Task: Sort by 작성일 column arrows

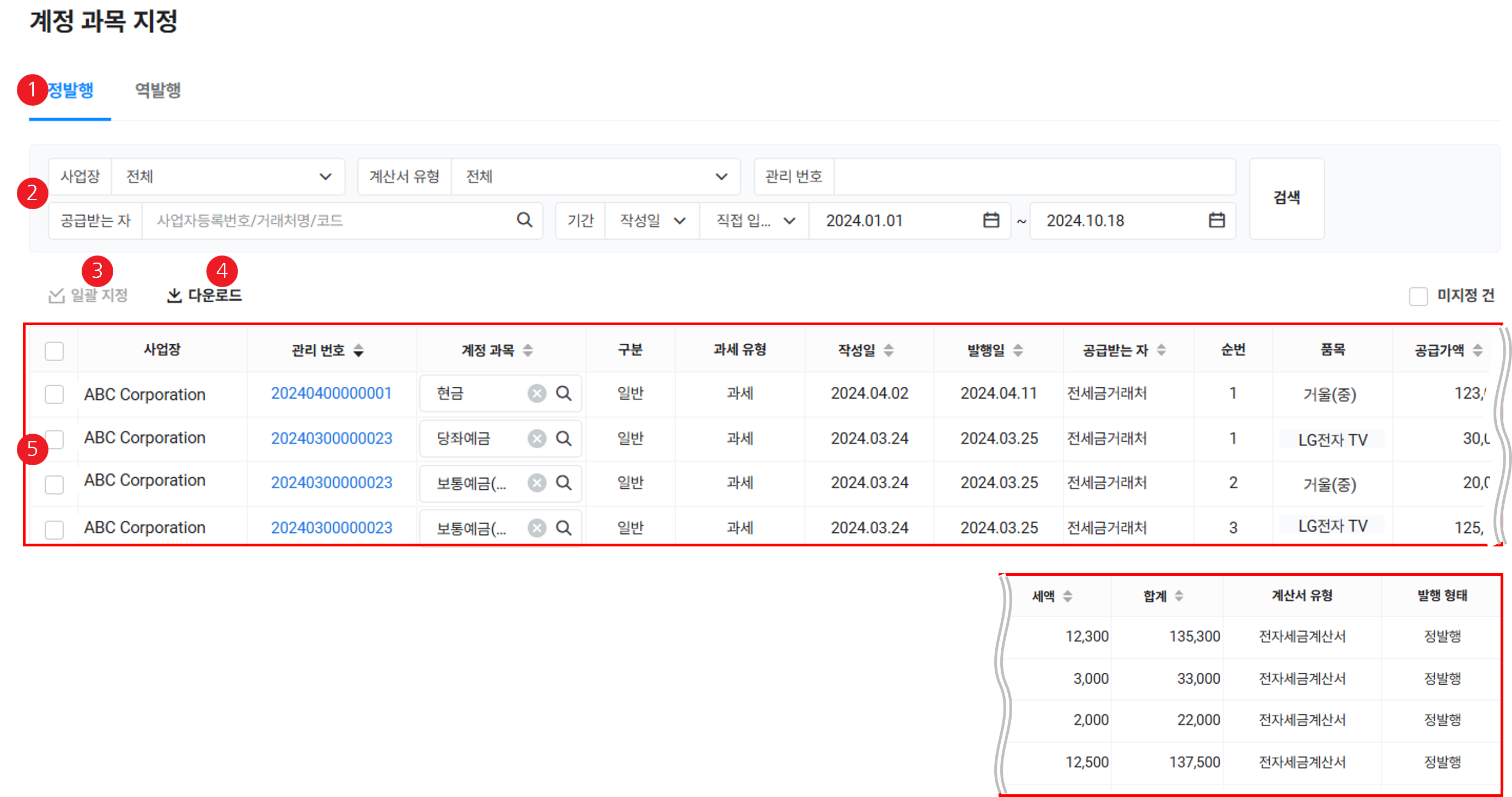Action: click(889, 351)
